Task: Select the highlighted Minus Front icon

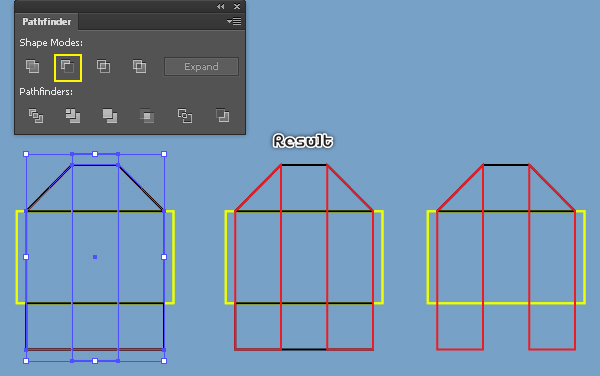Action: pos(68,68)
